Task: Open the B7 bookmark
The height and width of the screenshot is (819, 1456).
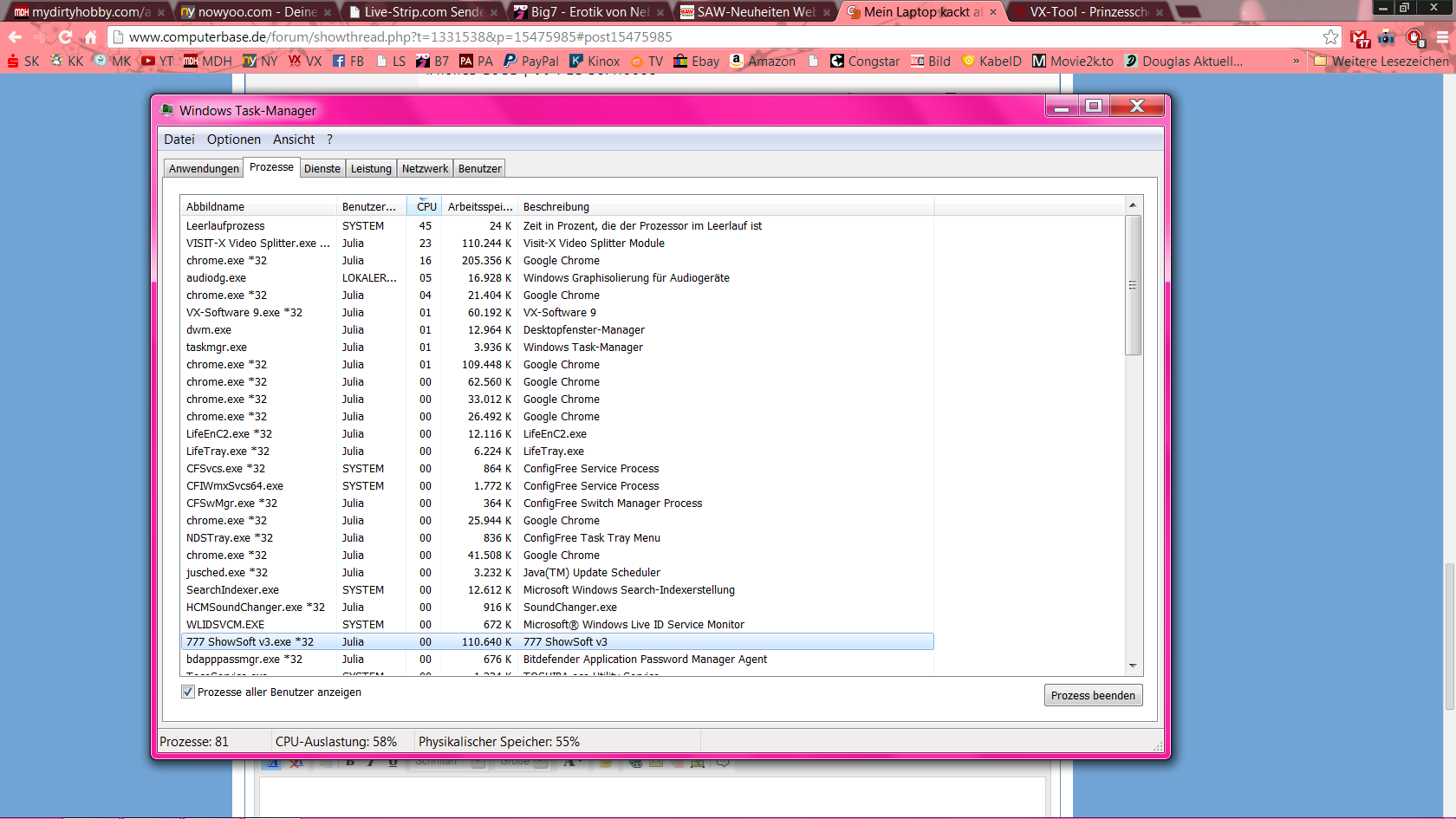Action: point(432,62)
